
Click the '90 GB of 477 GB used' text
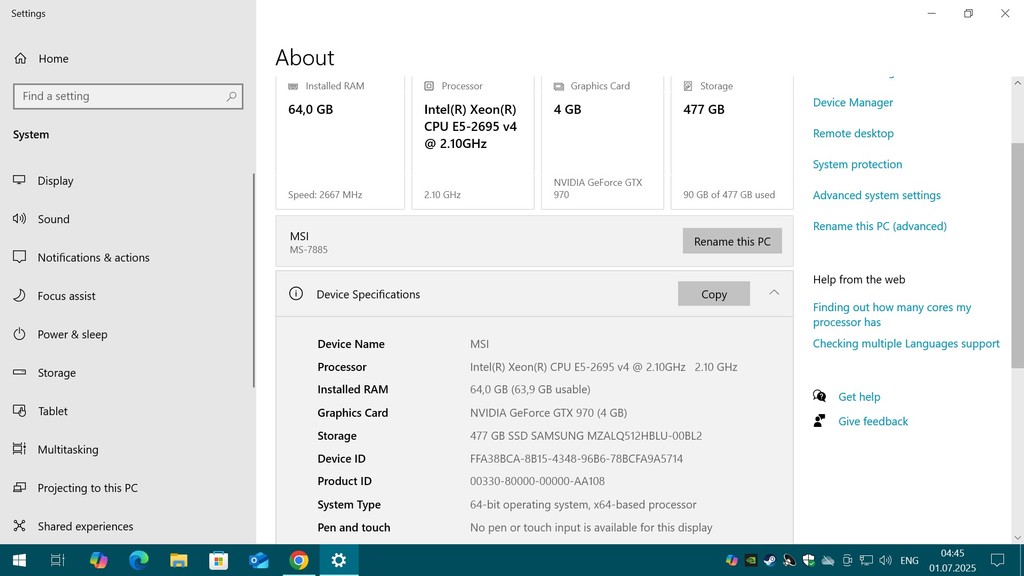tap(729, 195)
